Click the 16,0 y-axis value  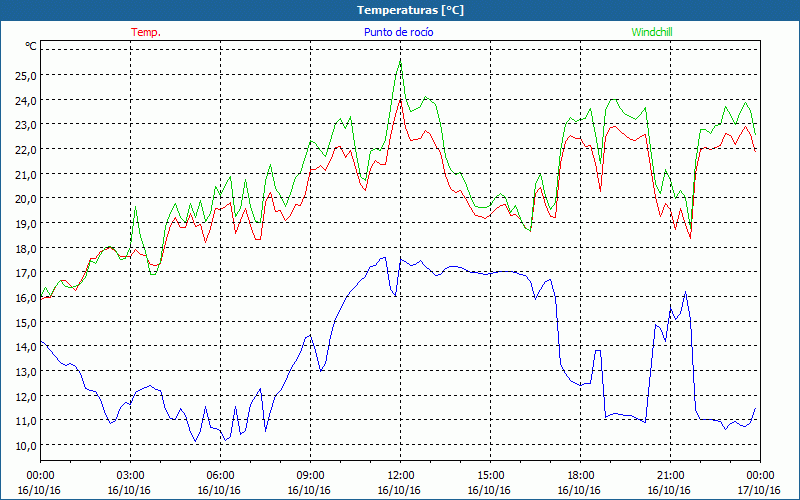(x=26, y=297)
